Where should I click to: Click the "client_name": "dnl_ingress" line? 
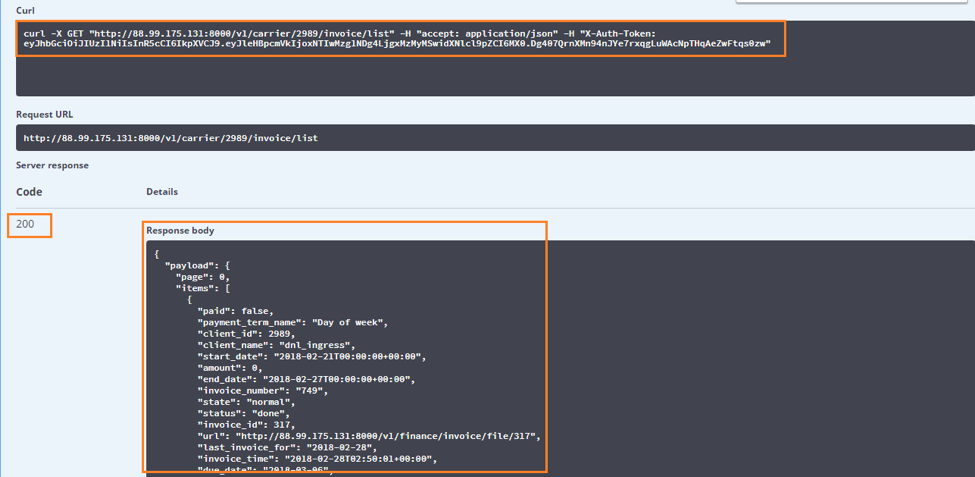tap(276, 345)
